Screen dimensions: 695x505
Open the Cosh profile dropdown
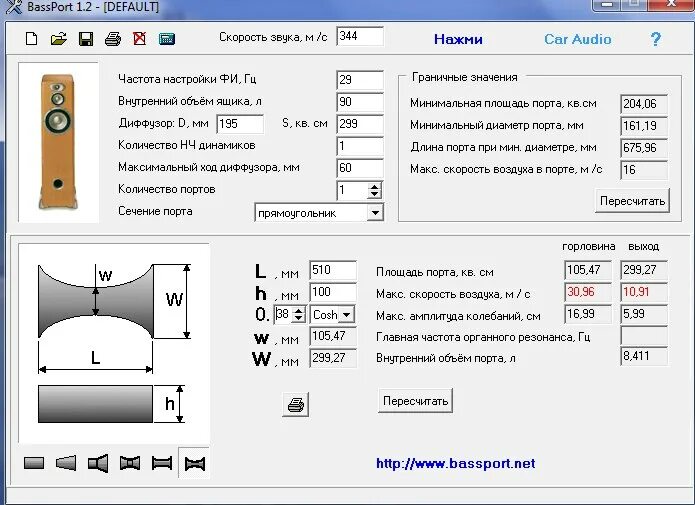(x=347, y=315)
